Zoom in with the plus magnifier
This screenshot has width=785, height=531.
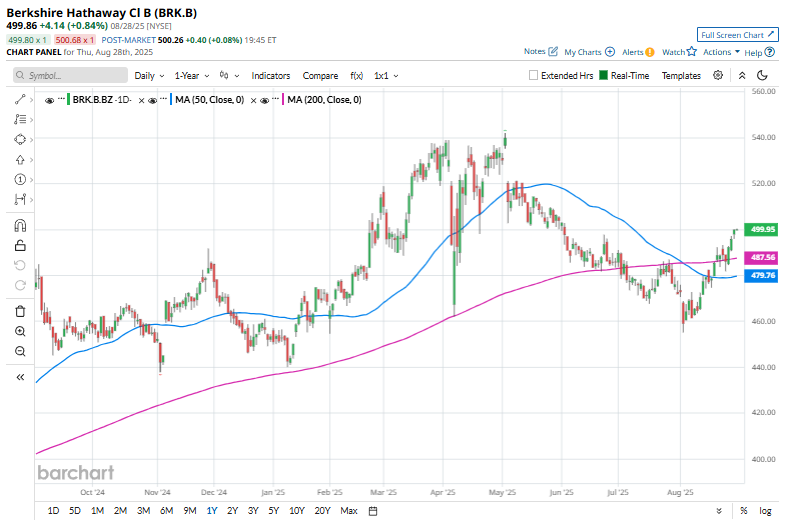pos(20,331)
